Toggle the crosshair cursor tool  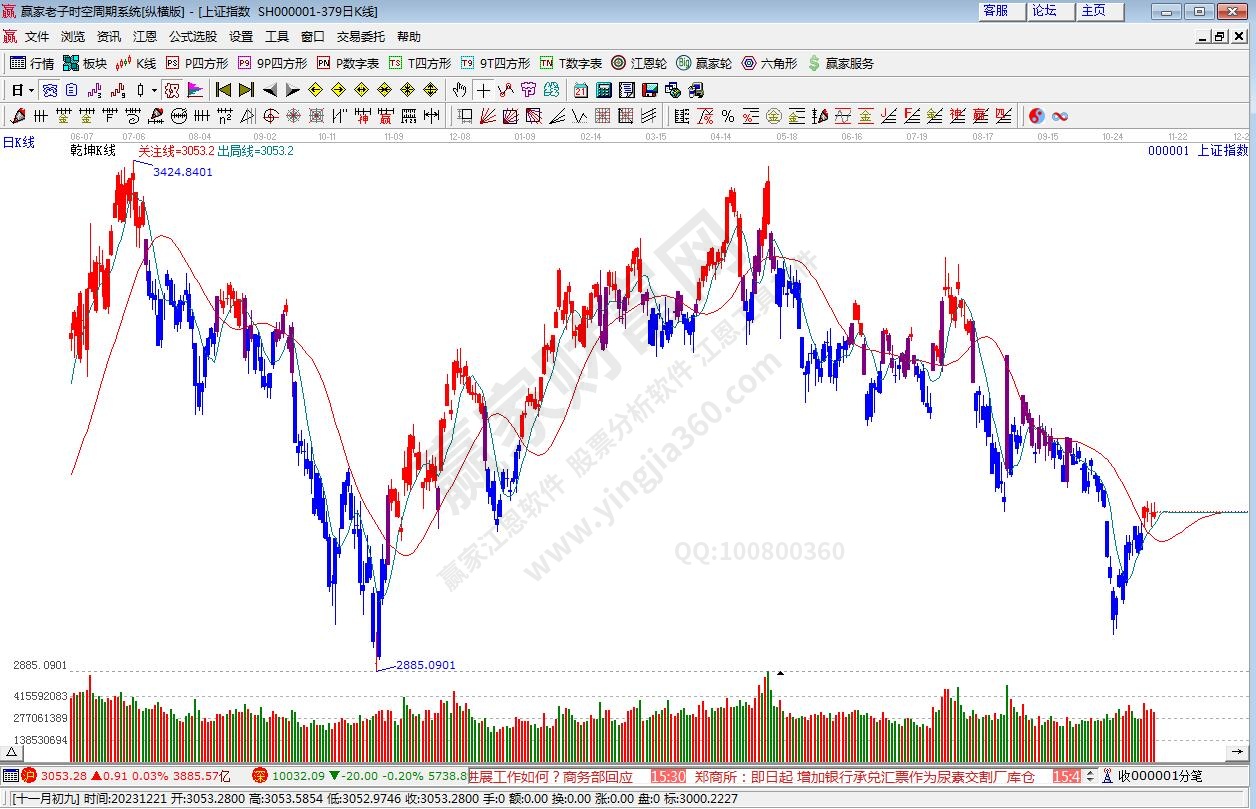click(x=483, y=90)
